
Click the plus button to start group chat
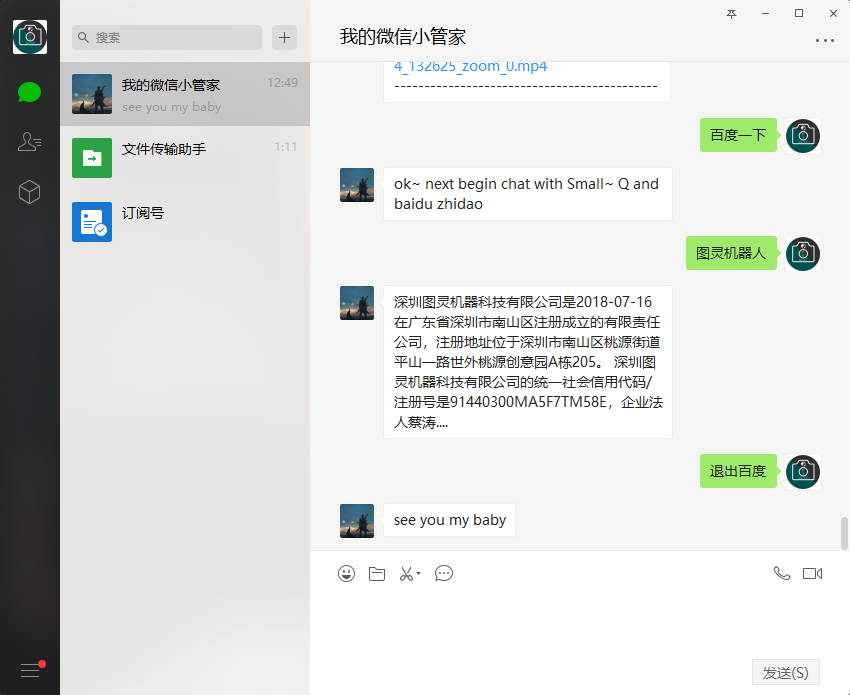(x=284, y=37)
